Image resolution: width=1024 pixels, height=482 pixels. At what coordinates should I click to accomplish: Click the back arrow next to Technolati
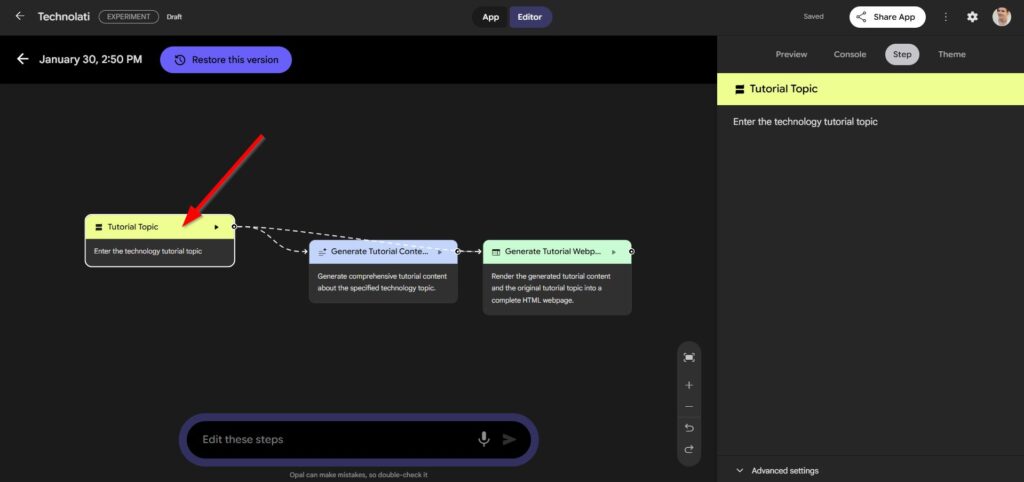pos(20,16)
